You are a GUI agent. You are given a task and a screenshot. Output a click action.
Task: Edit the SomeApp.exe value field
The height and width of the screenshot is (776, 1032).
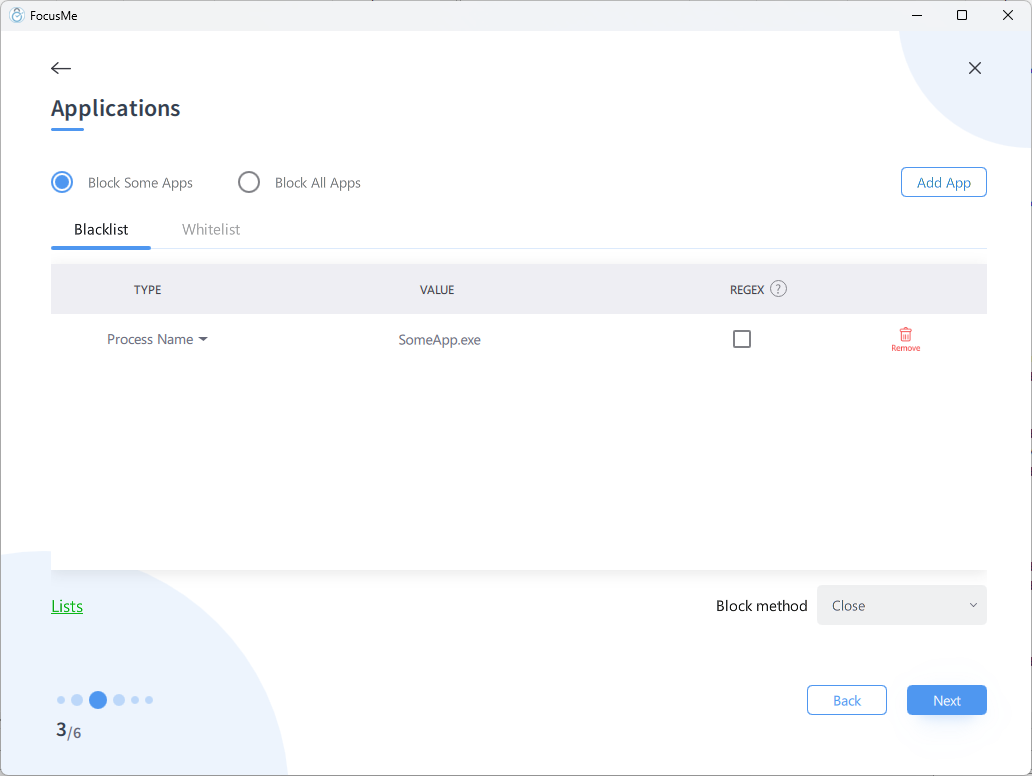(x=439, y=340)
